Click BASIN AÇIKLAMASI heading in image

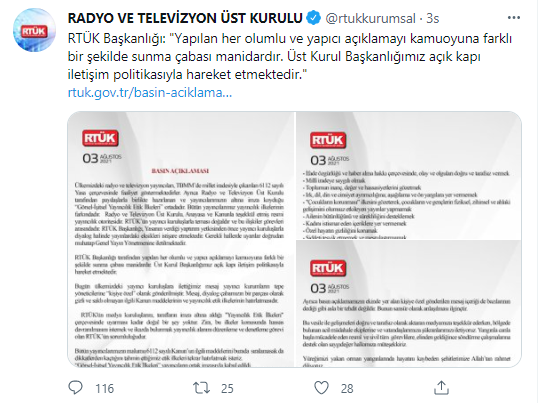pos(180,171)
